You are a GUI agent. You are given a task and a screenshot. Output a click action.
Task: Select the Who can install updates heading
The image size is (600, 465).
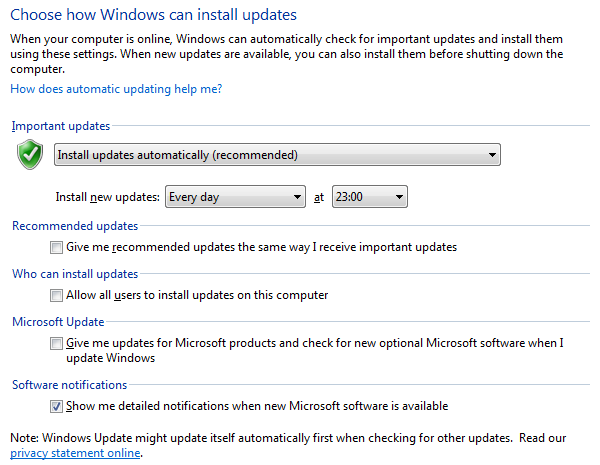click(x=75, y=274)
